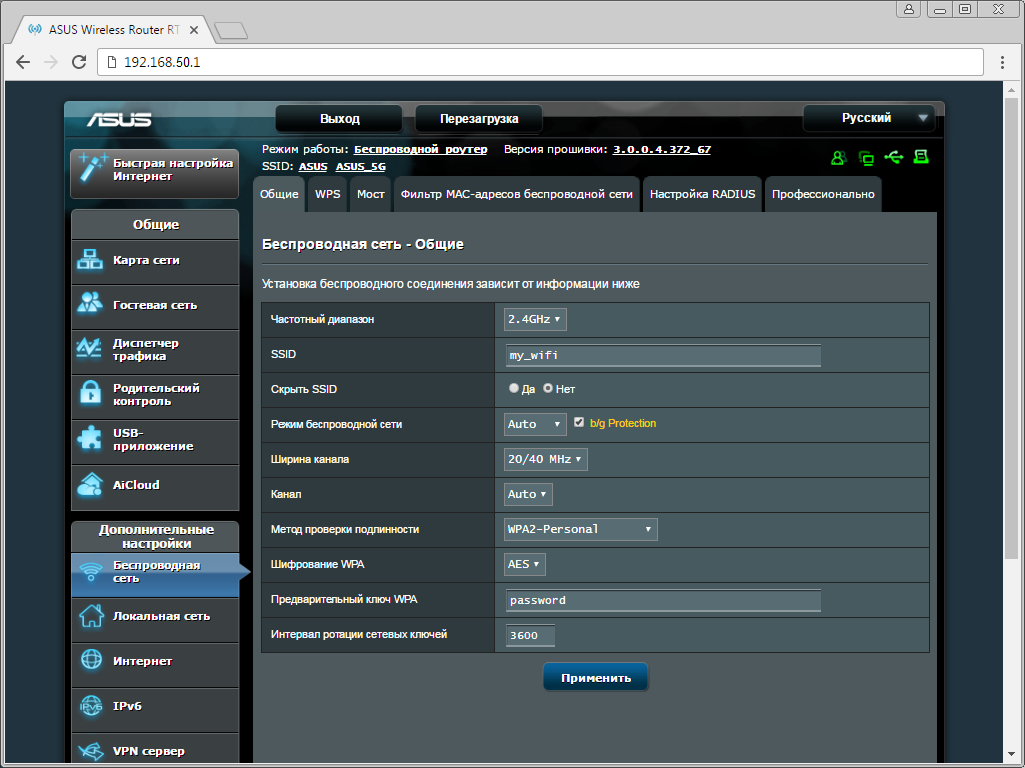Click the Parental Control padlock icon

pyautogui.click(x=90, y=393)
